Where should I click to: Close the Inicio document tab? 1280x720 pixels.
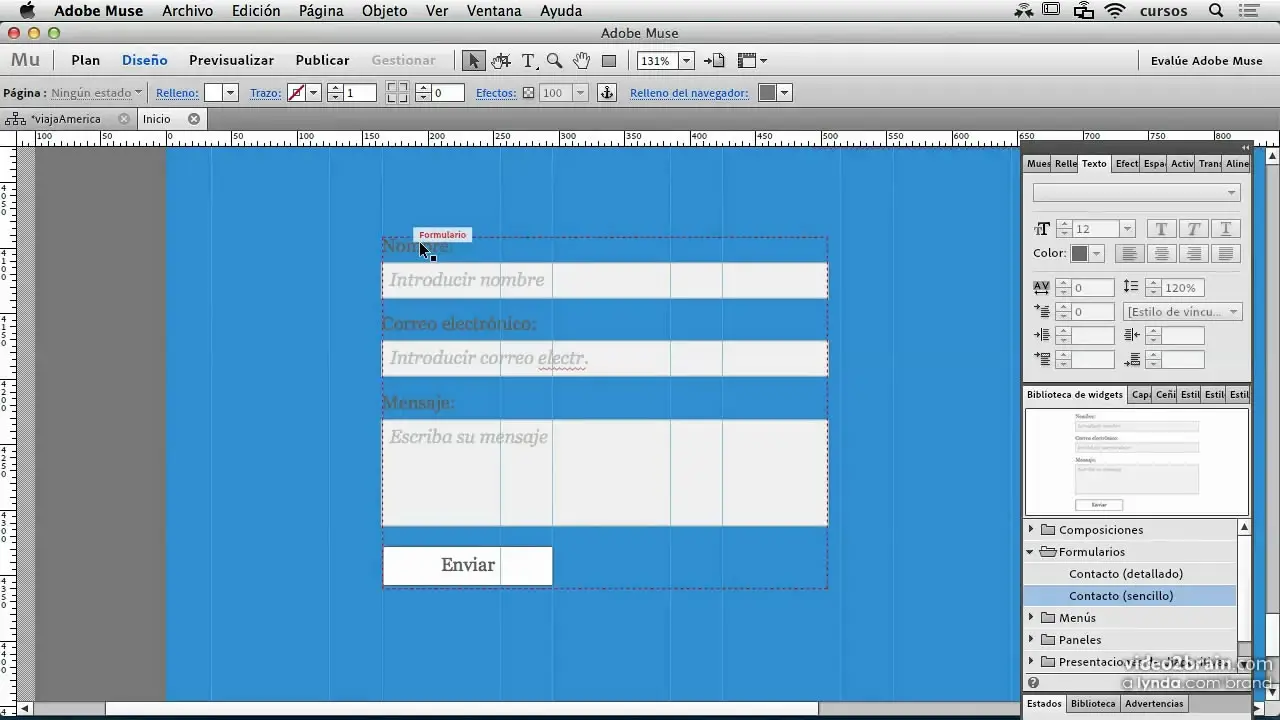tap(194, 119)
